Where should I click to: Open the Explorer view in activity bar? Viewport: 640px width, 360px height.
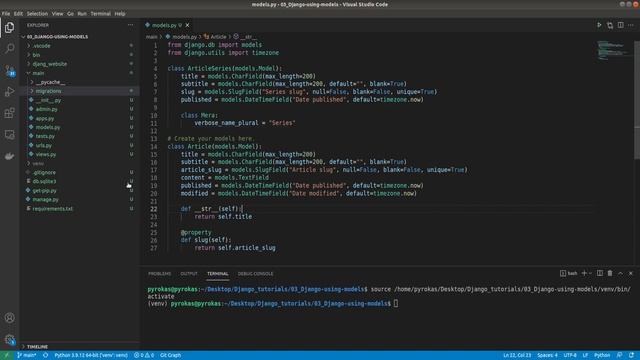click(x=9, y=27)
